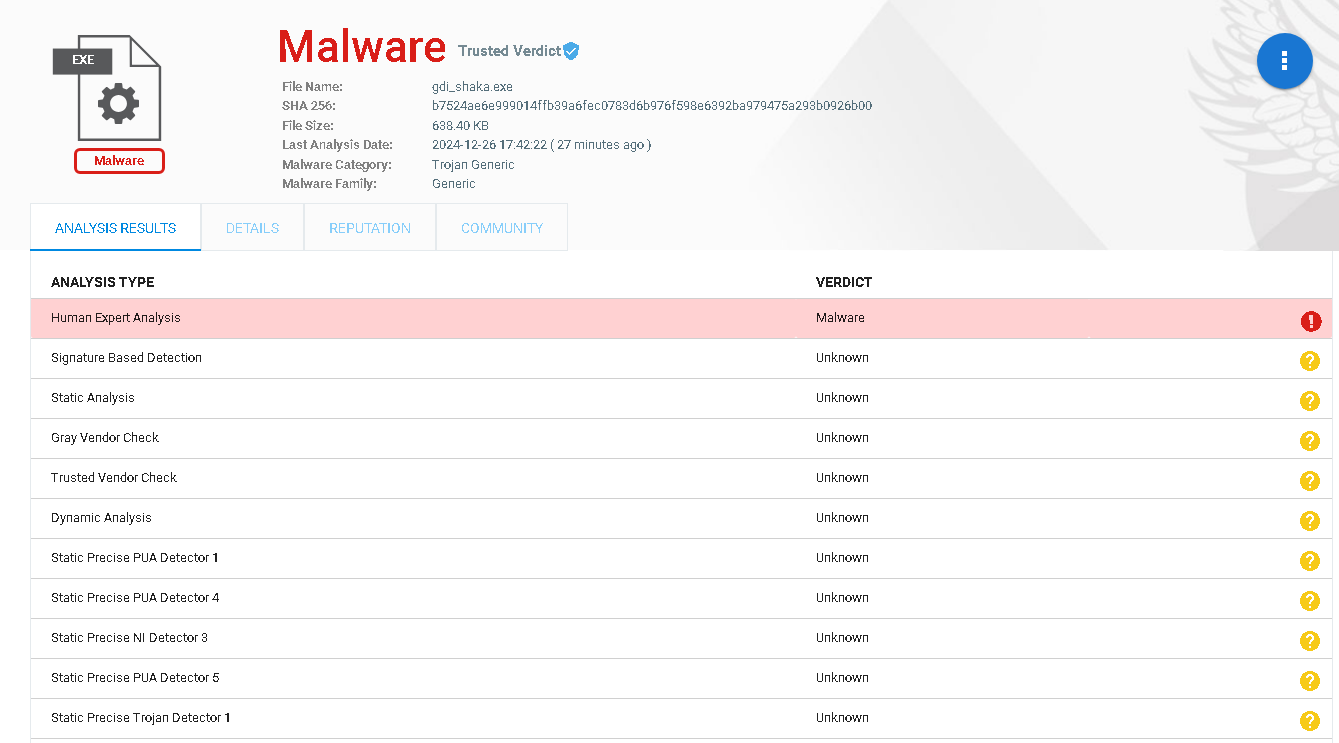Click question icon on Dynamic Analysis row

click(x=1309, y=521)
